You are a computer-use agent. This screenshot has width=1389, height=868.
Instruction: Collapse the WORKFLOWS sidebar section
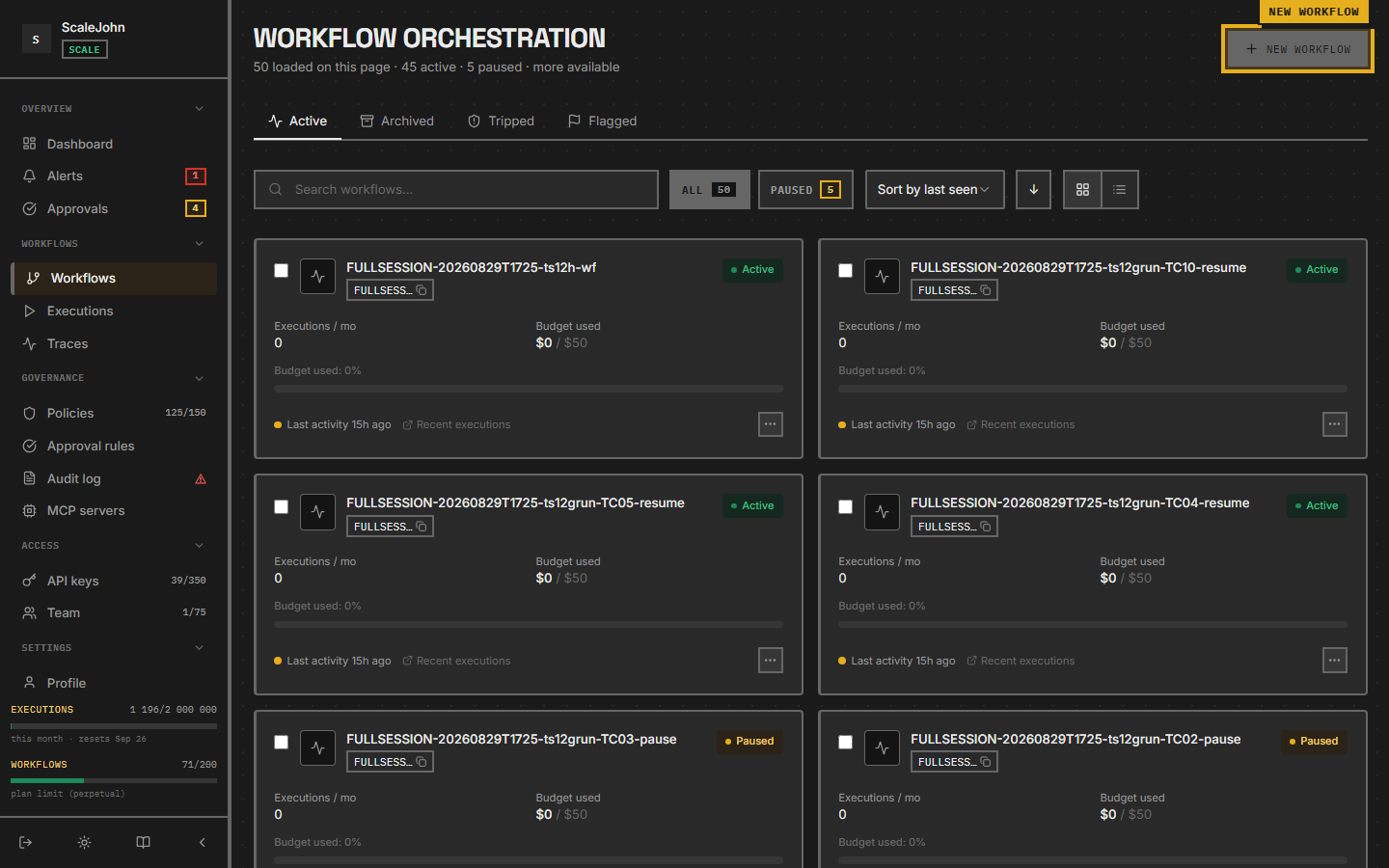point(114,244)
